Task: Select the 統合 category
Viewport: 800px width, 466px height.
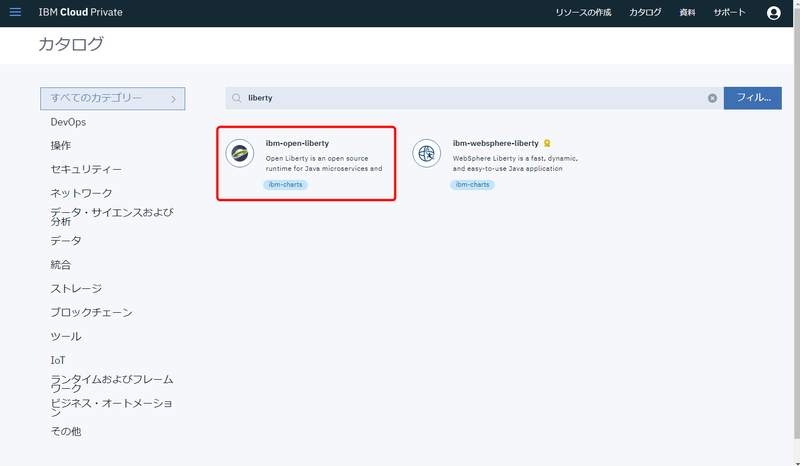Action: (61, 264)
